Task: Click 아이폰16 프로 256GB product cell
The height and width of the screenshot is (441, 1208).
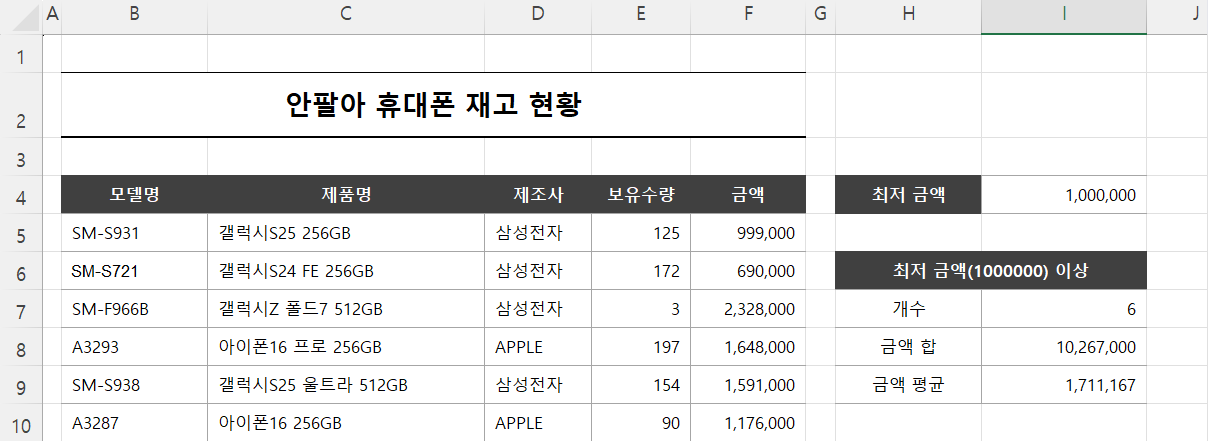Action: coord(346,347)
